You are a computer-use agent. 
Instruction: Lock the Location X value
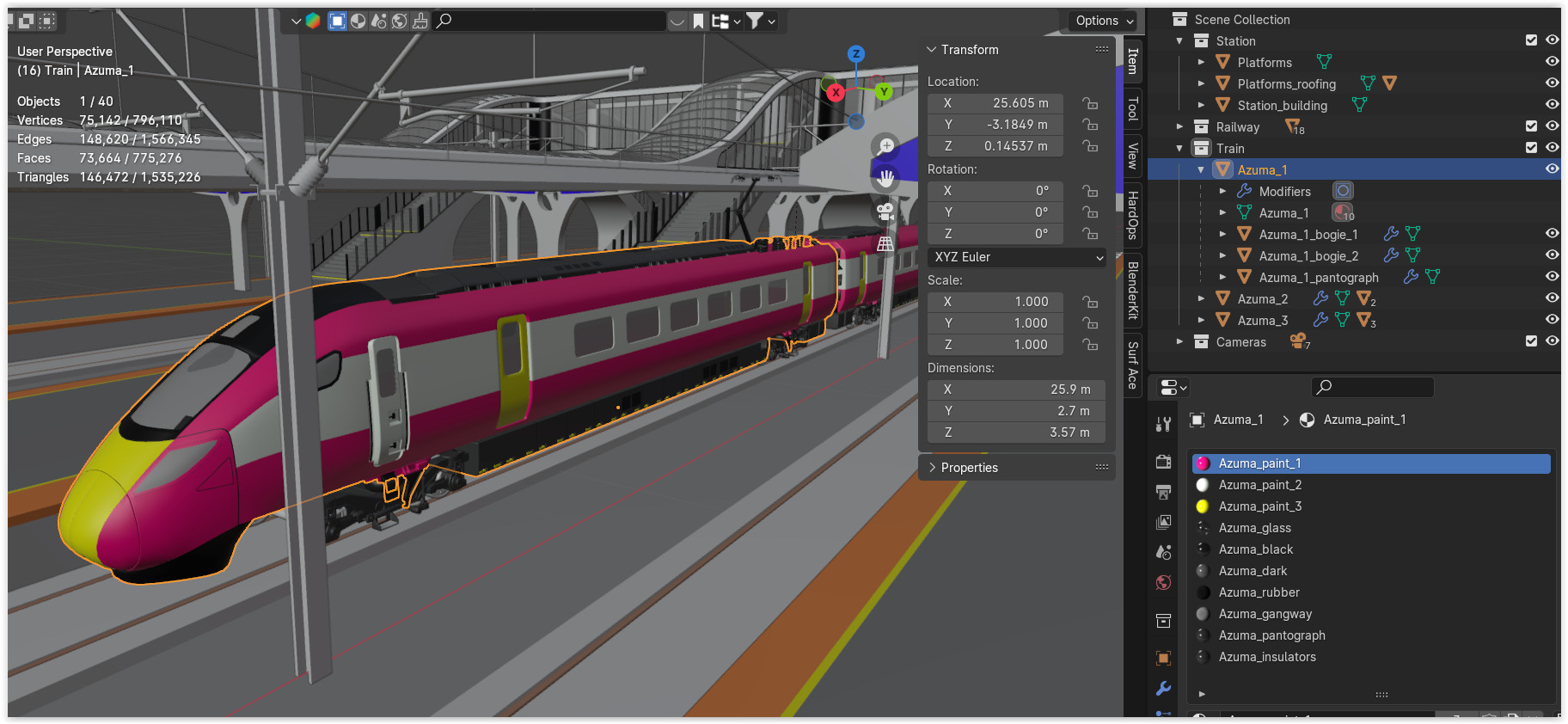click(1090, 103)
